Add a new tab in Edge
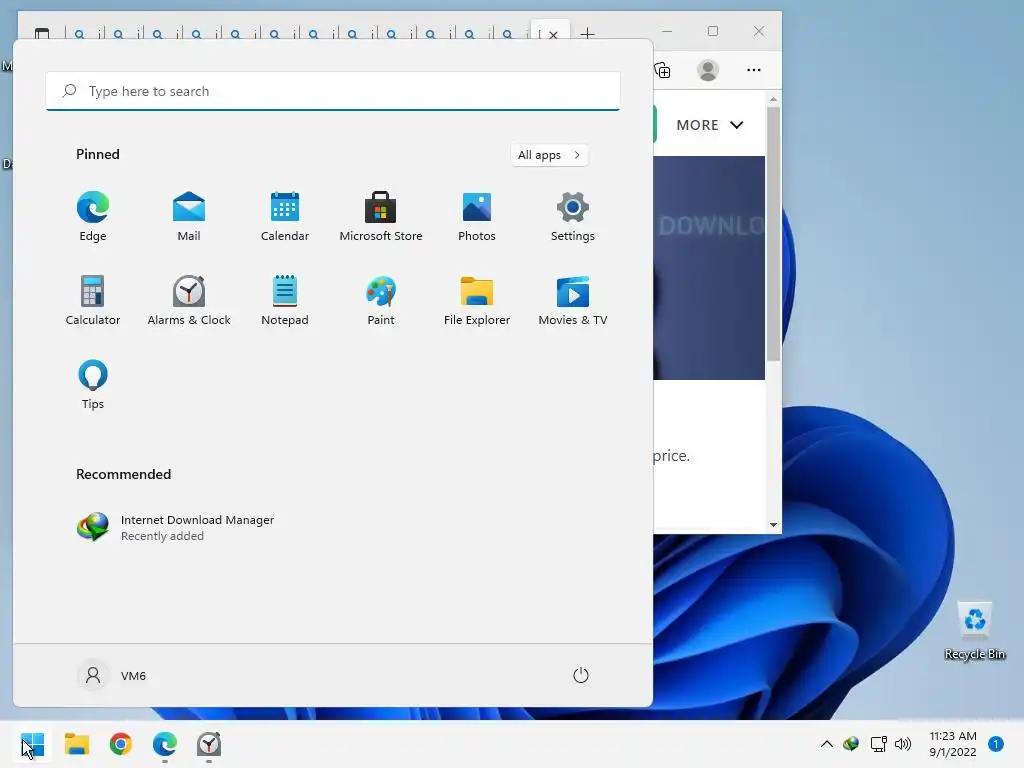The image size is (1024, 768). coord(588,33)
